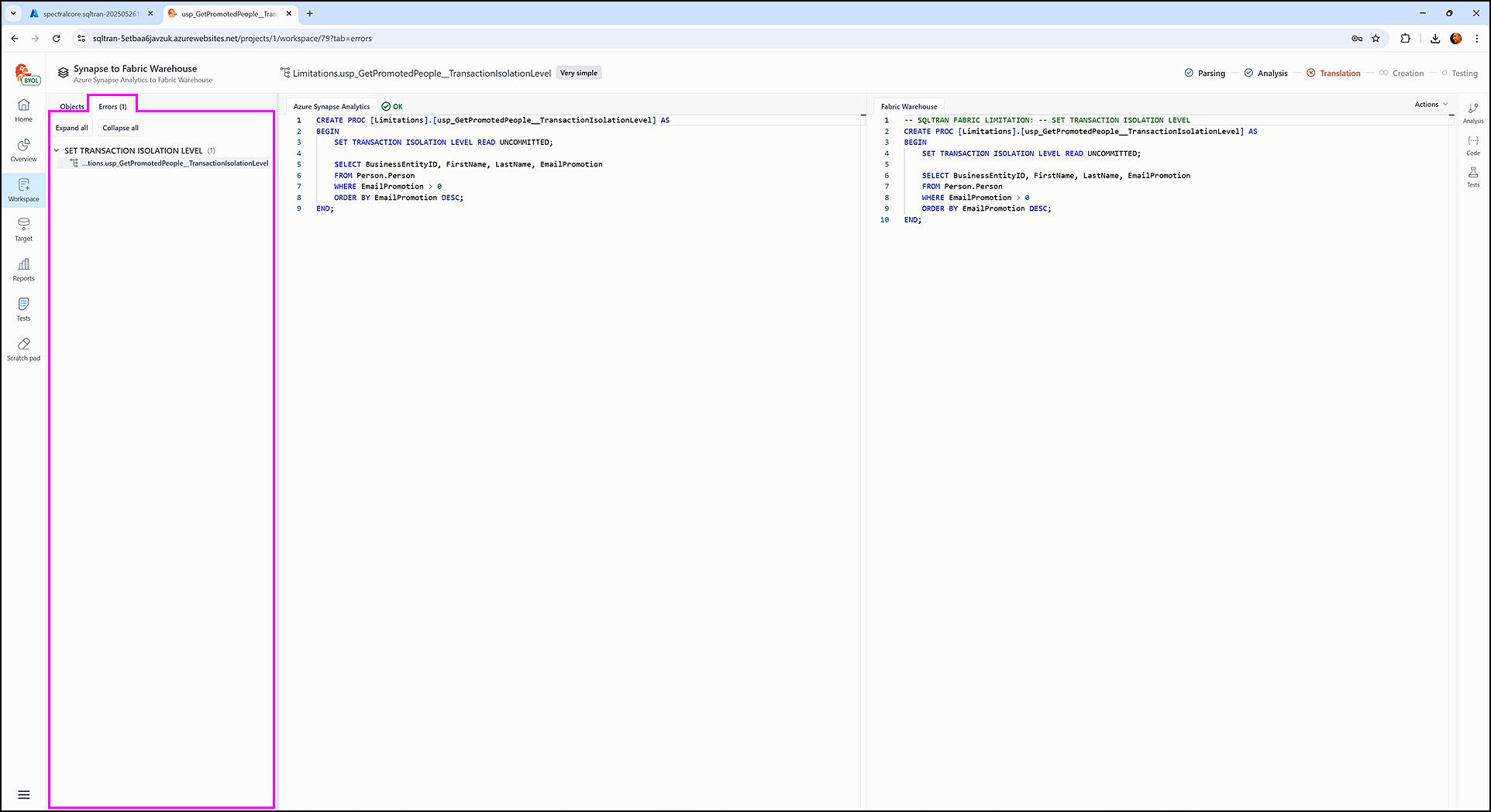
Task: Go to Target in sidebar
Action: click(24, 229)
